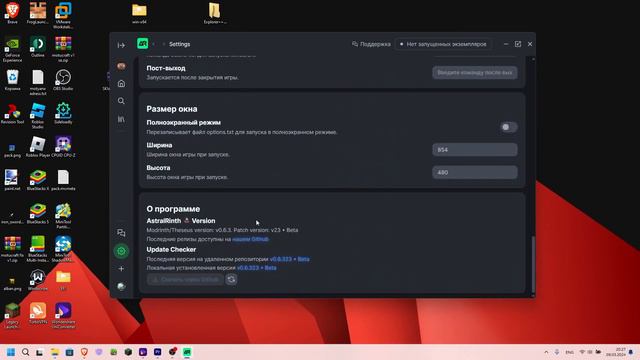Image resolution: width=640 pixels, height=360 pixels.
Task: Click the no running instances status button
Action: pyautogui.click(x=443, y=44)
